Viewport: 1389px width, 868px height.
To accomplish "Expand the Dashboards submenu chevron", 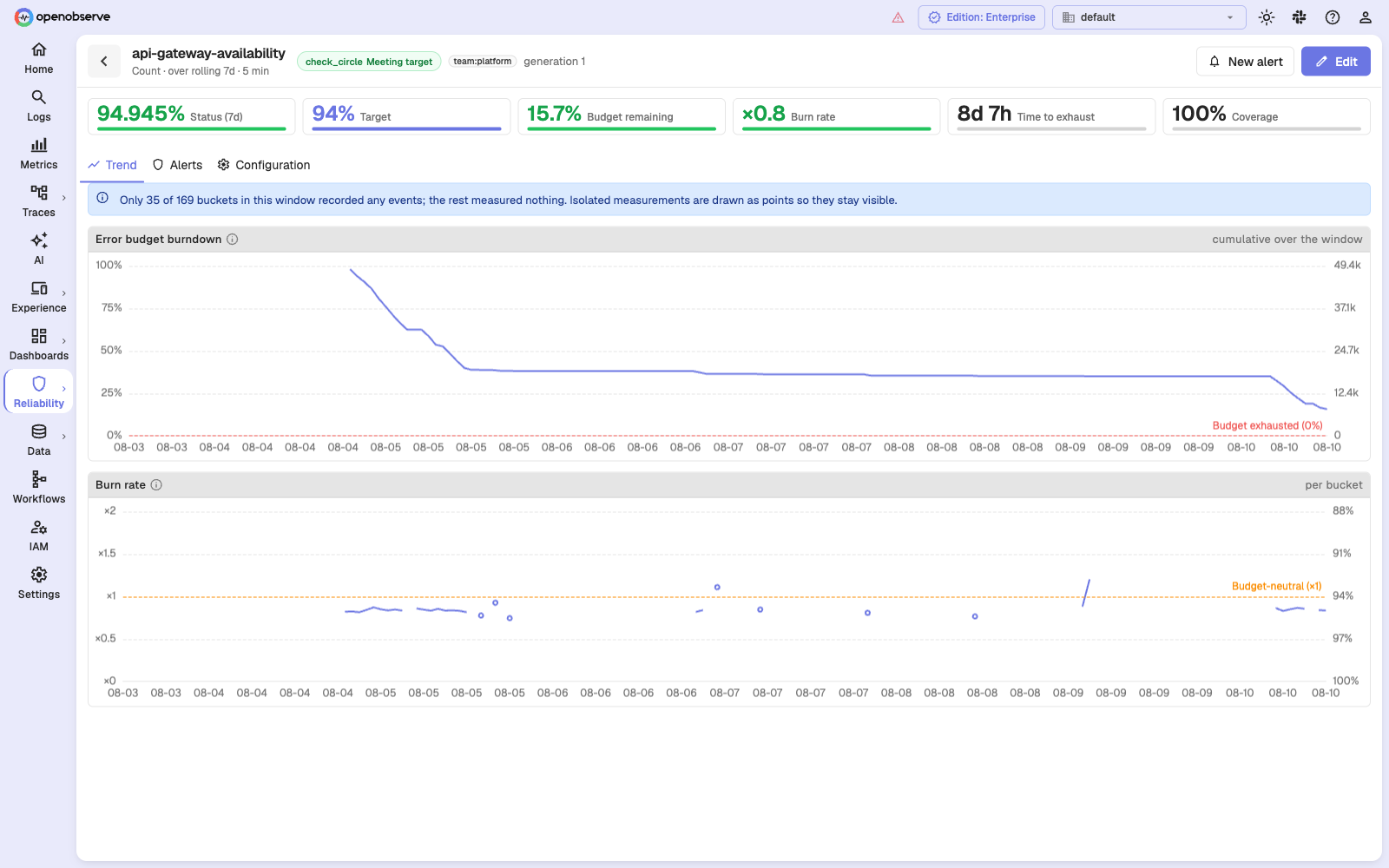I will click(64, 341).
